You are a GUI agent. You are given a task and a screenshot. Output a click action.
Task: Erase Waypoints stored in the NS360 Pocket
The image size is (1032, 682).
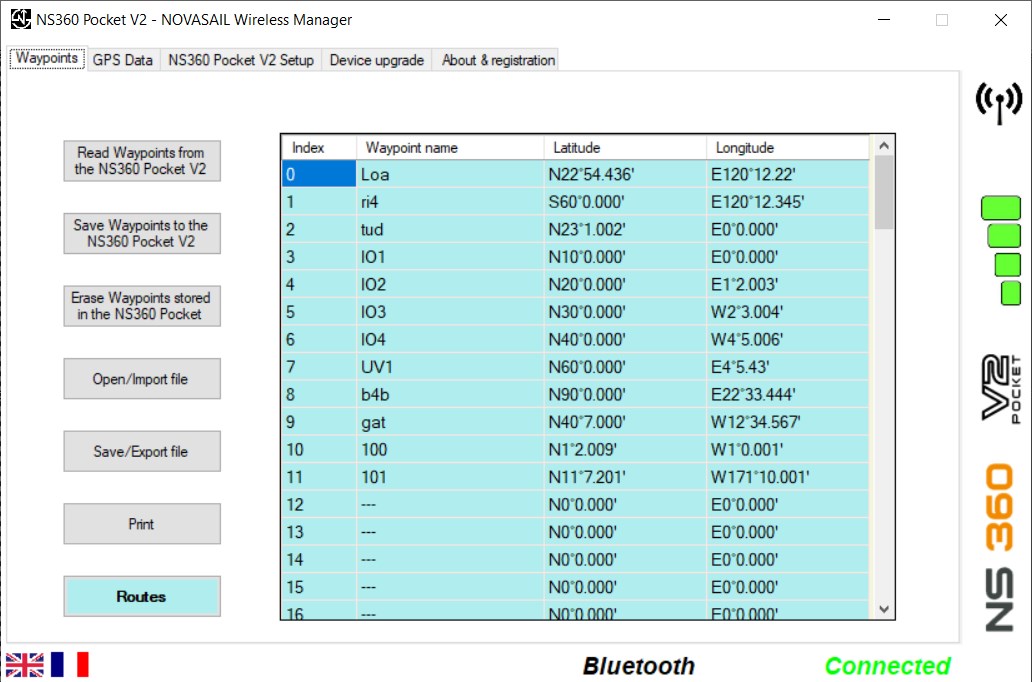click(142, 305)
